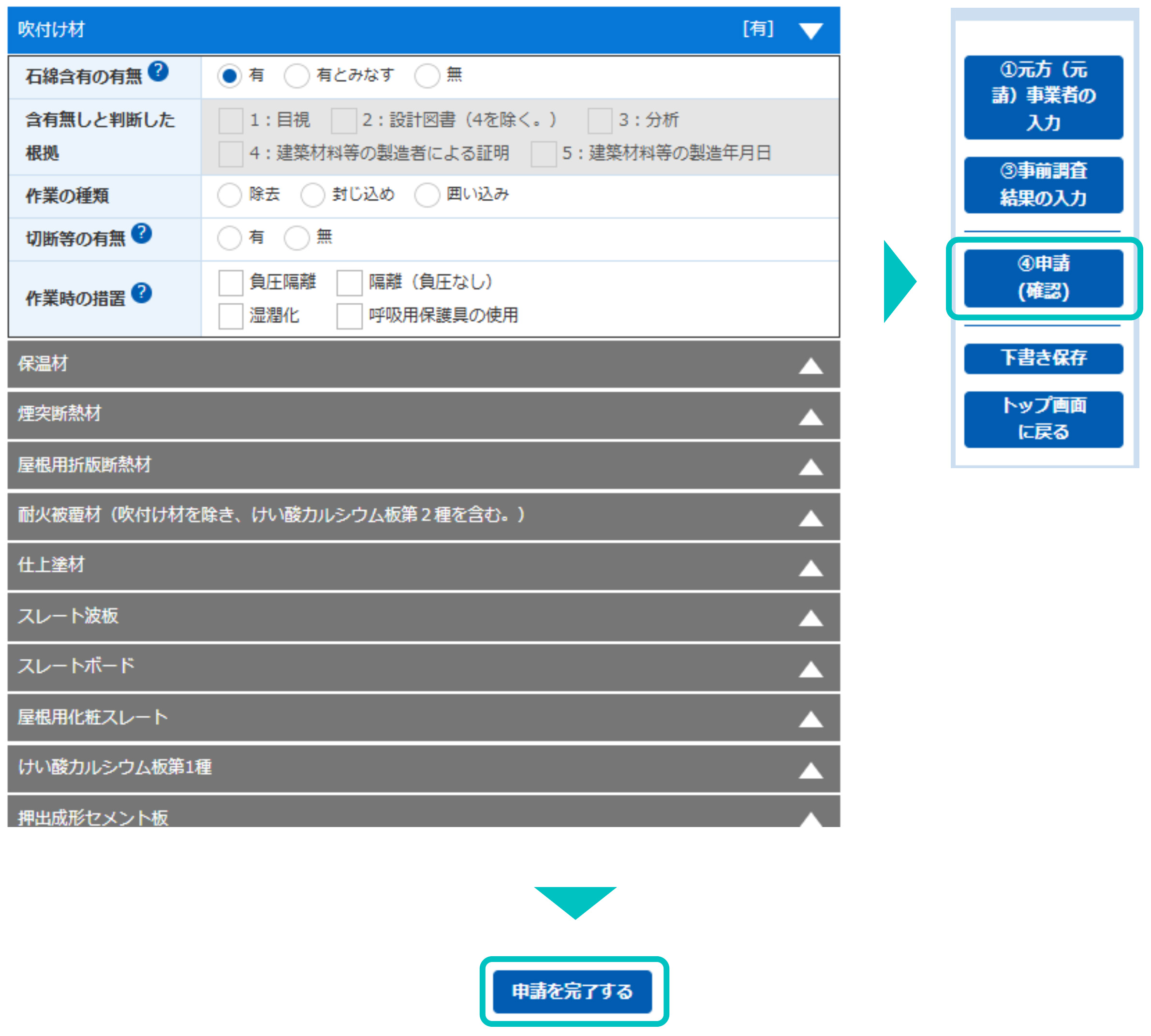Expand the スレート波板 section

click(810, 618)
